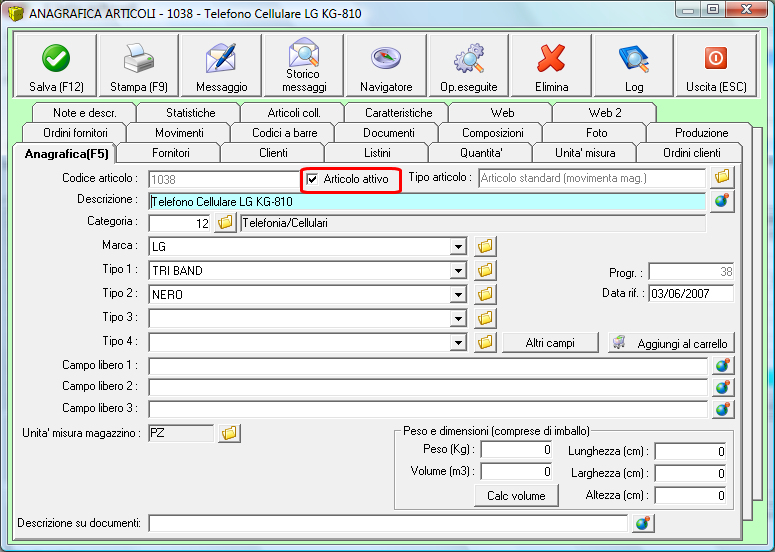Image resolution: width=775 pixels, height=552 pixels.
Task: Click folder icon beside Tipo 3 dropdown
Action: [x=485, y=318]
